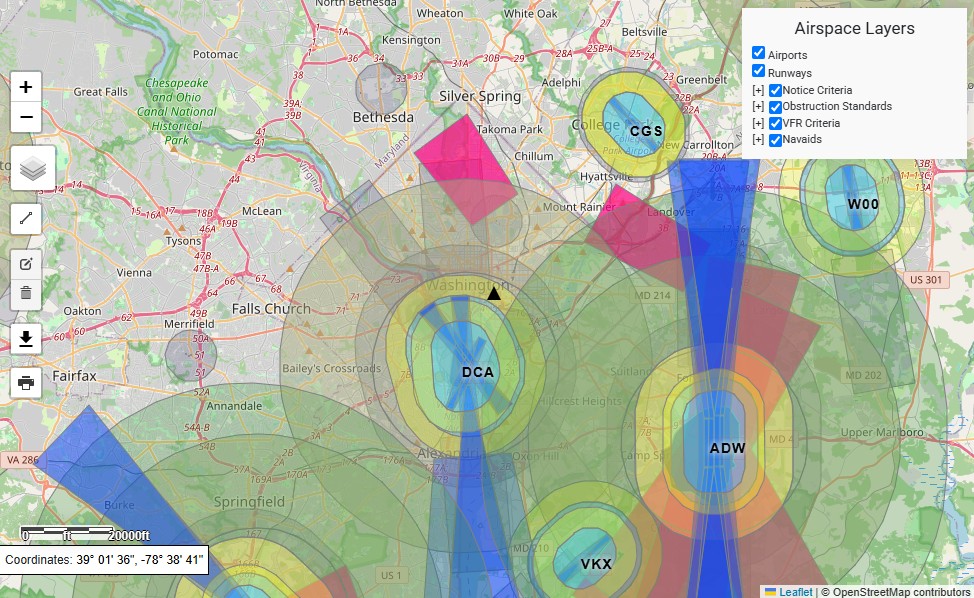Print the map using the printer icon

click(25, 383)
